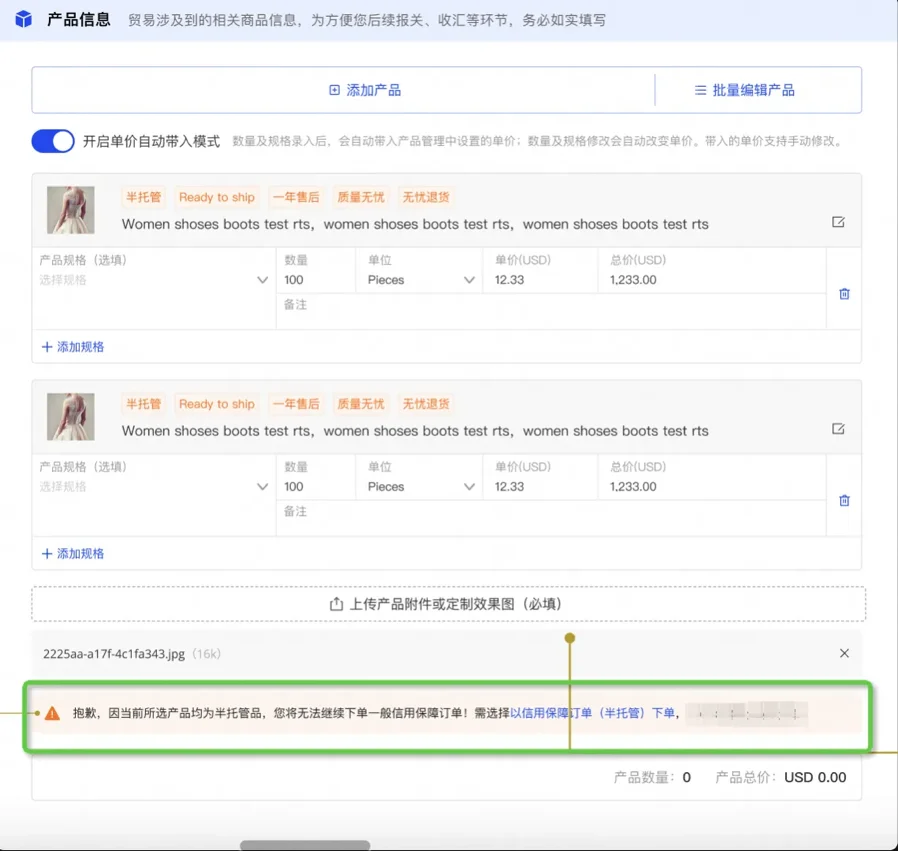Click edit icon on first product card
The width and height of the screenshot is (898, 851).
click(838, 222)
